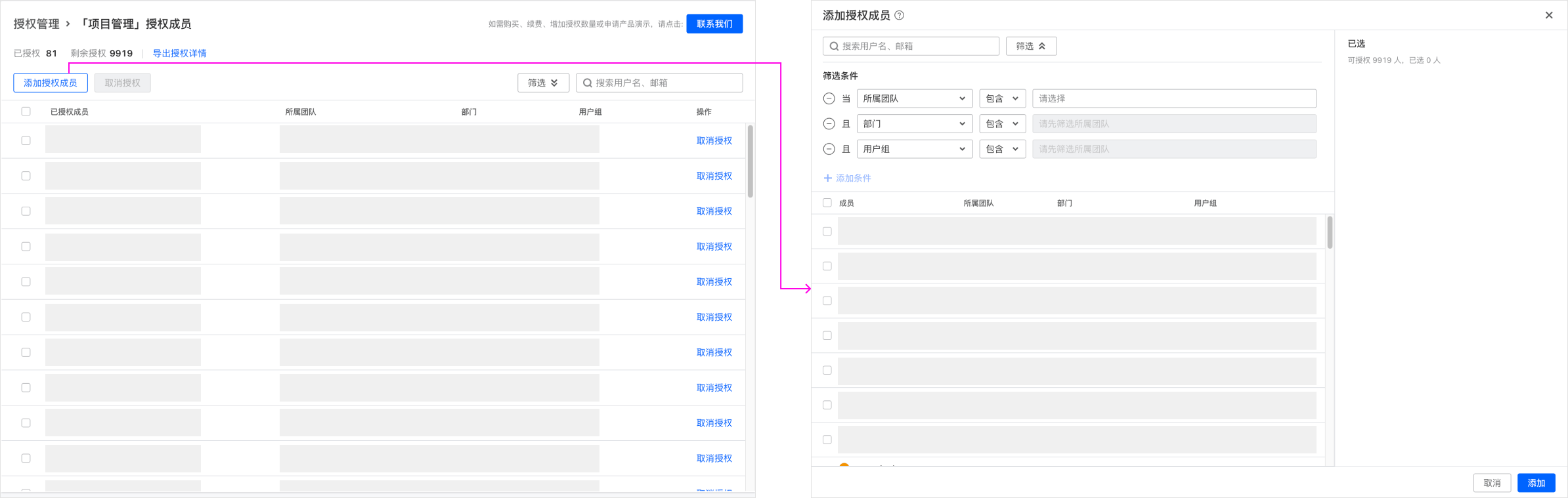
Task: Remove the 所属团队 filter condition with its minus icon
Action: tap(829, 98)
